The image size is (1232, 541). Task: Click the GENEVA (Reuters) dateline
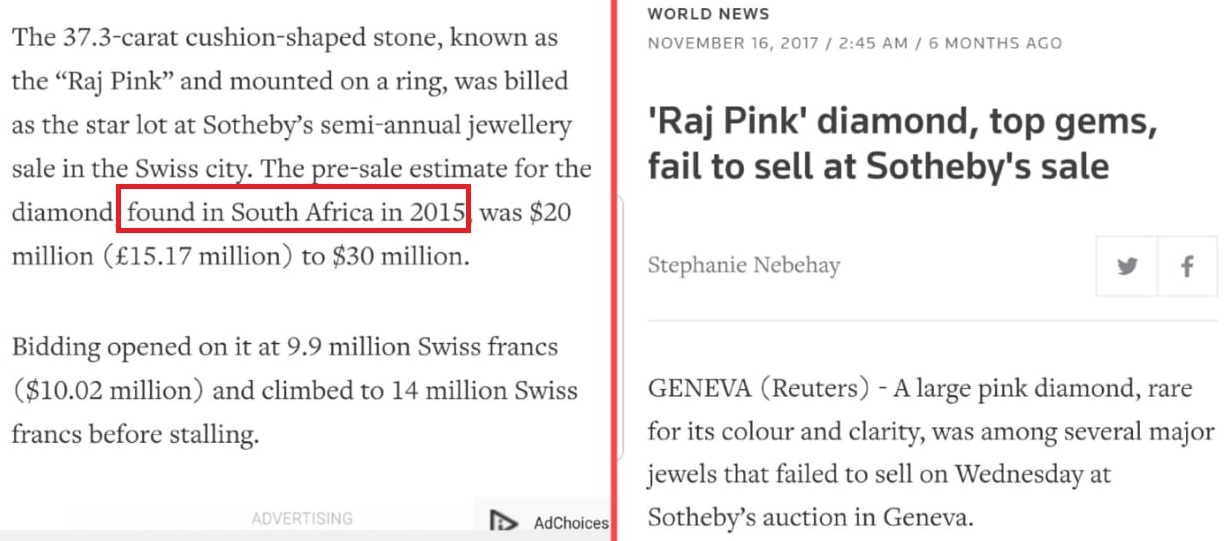(x=759, y=389)
